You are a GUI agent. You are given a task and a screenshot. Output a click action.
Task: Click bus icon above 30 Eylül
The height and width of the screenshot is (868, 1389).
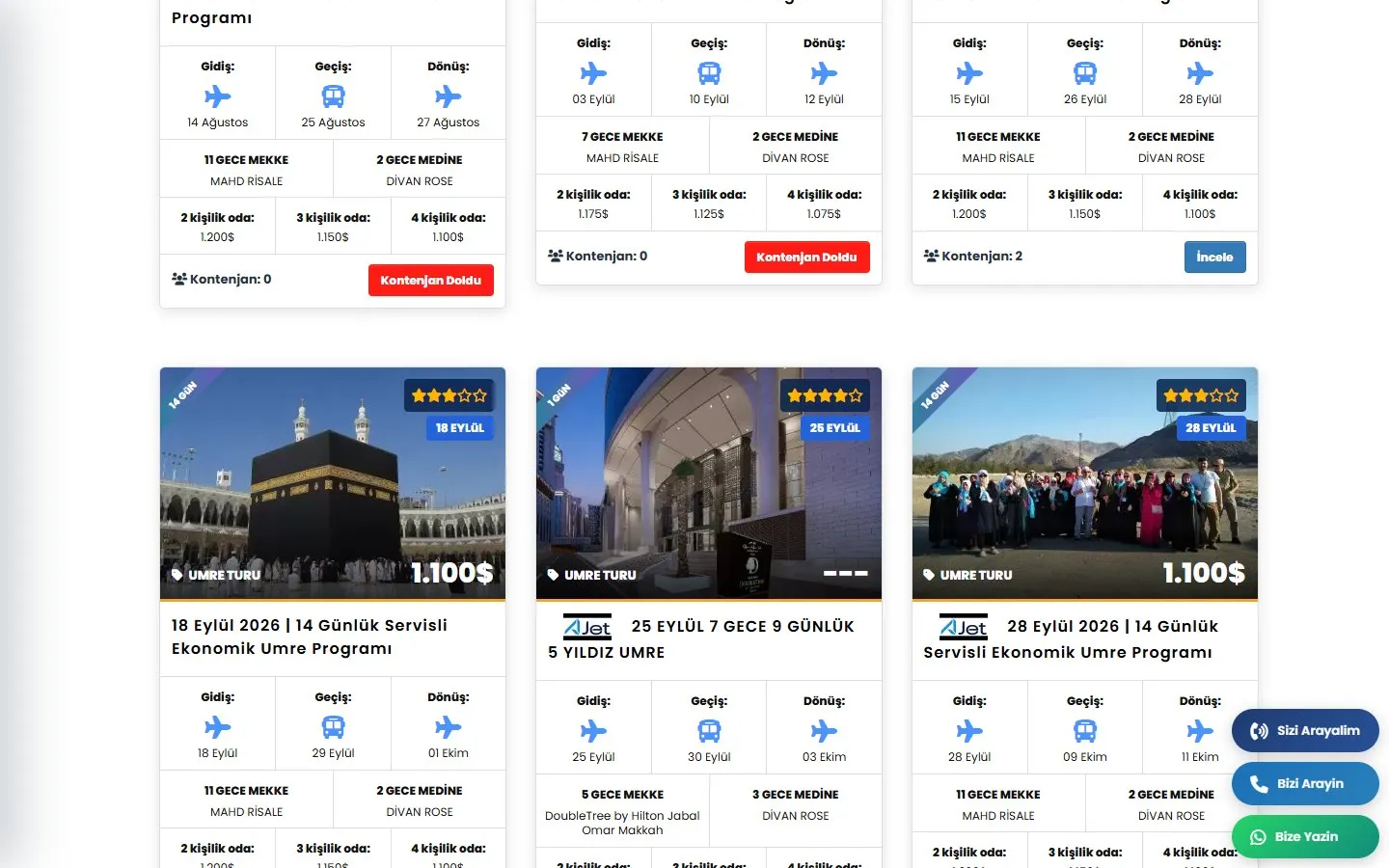[709, 731]
